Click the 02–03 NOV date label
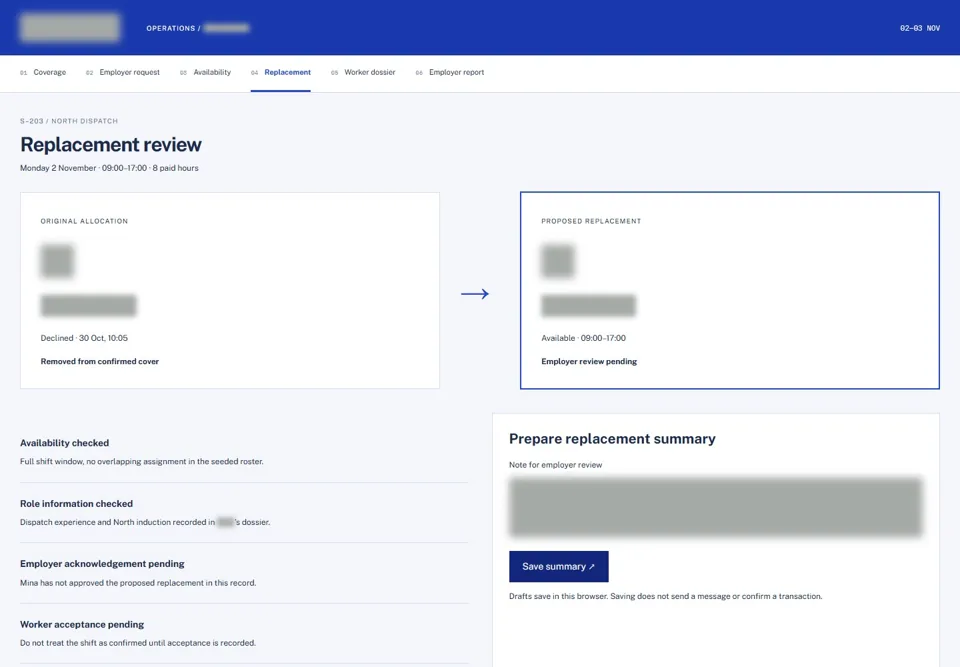Screen dimensions: 960x667 [920, 28]
